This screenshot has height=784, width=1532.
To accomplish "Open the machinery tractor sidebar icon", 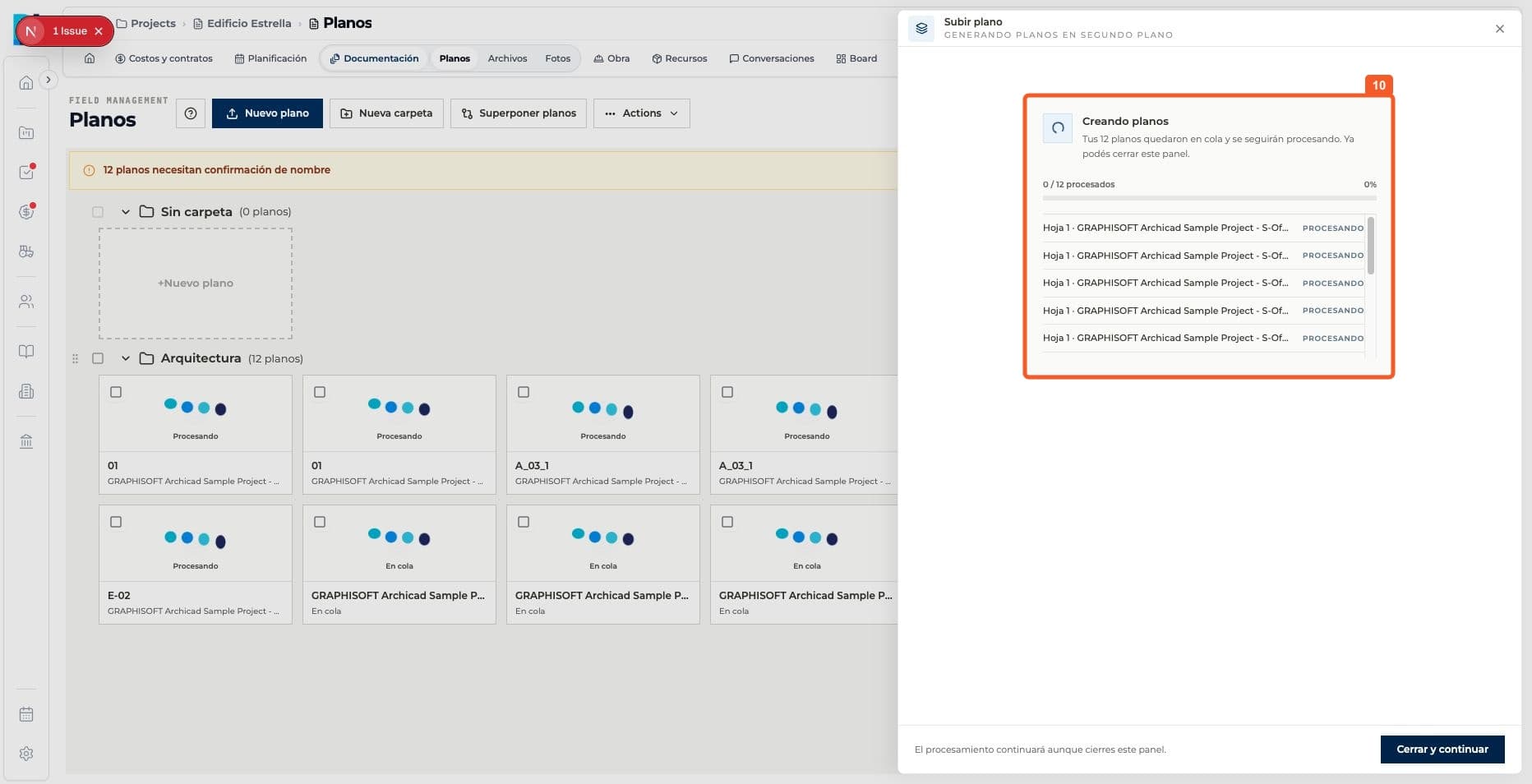I will [26, 251].
